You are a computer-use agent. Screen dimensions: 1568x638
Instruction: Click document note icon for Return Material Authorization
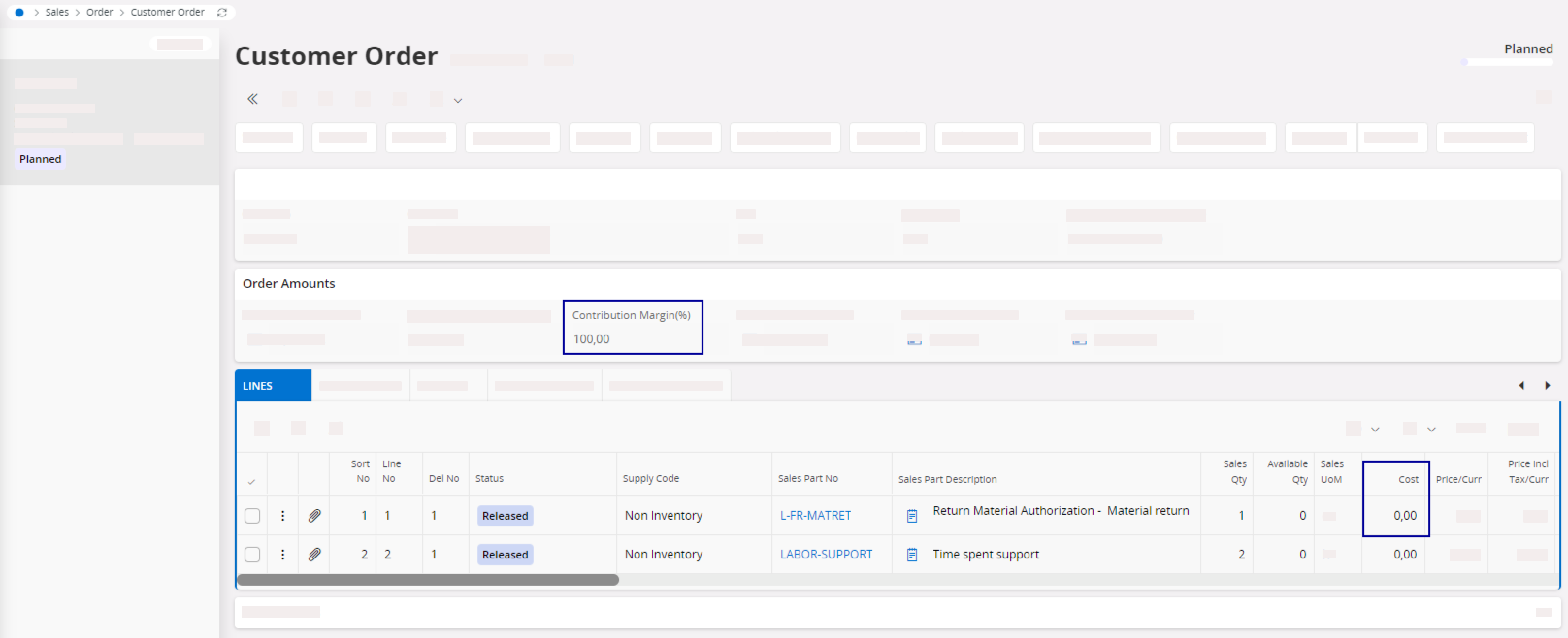coord(912,516)
